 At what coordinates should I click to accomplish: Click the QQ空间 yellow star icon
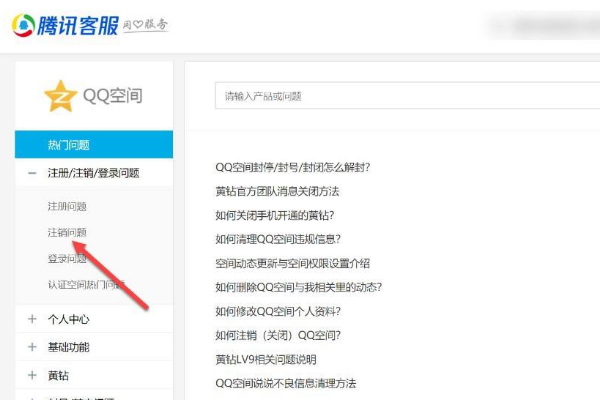click(60, 96)
